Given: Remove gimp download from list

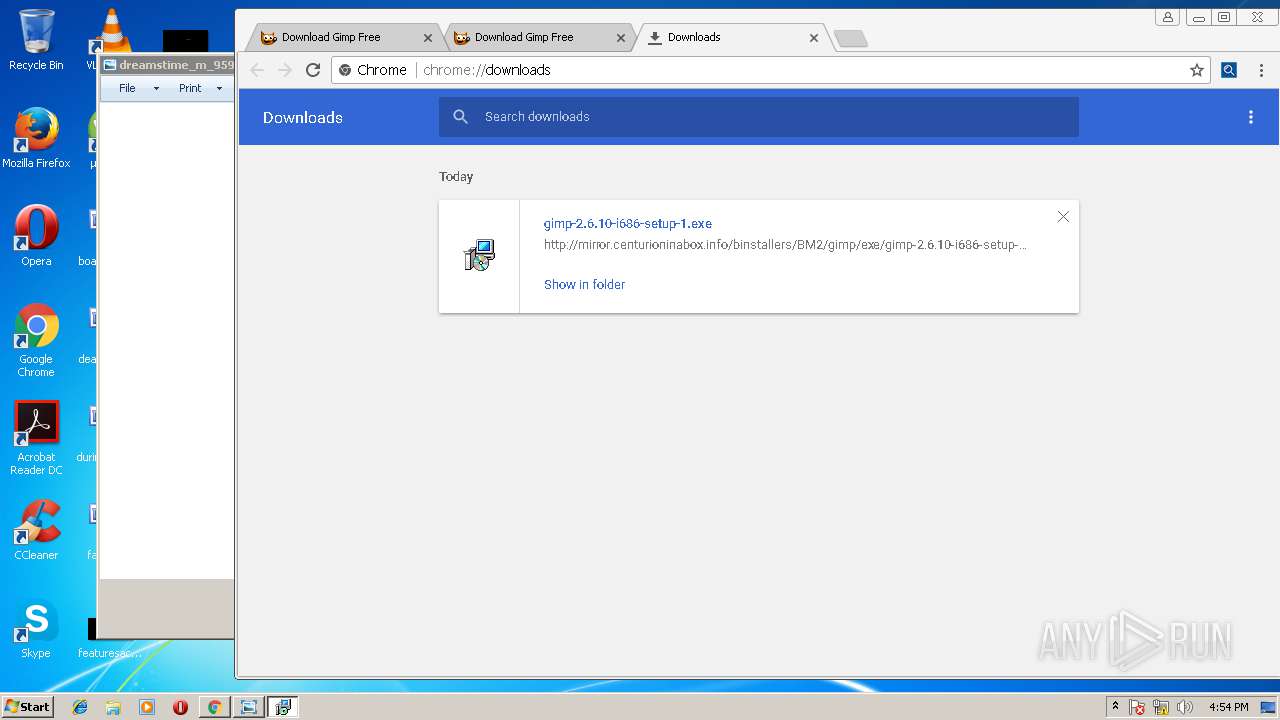Looking at the screenshot, I should (1063, 217).
